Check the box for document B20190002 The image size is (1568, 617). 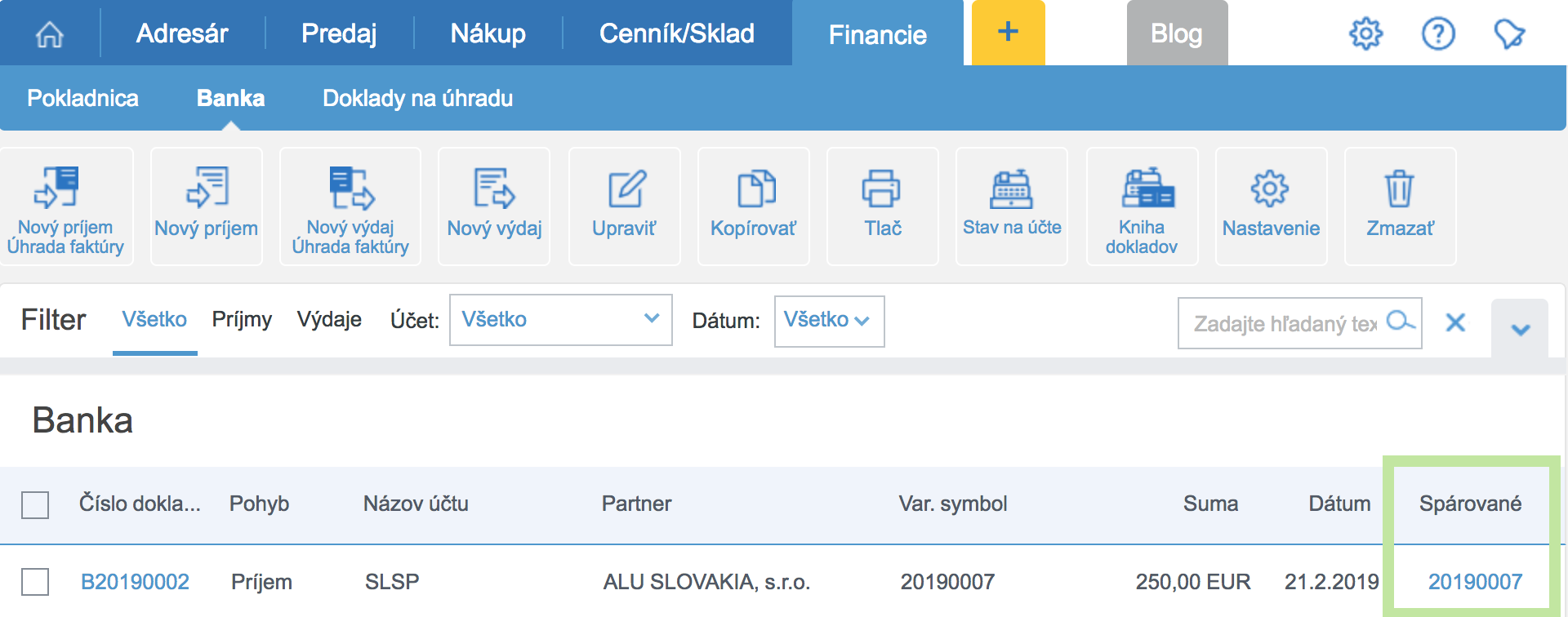coord(35,582)
